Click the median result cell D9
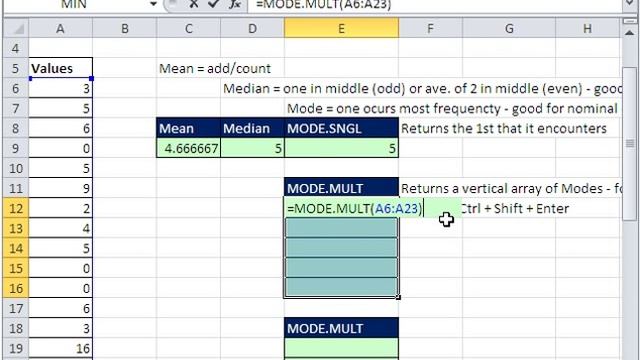The image size is (640, 360). click(252, 148)
